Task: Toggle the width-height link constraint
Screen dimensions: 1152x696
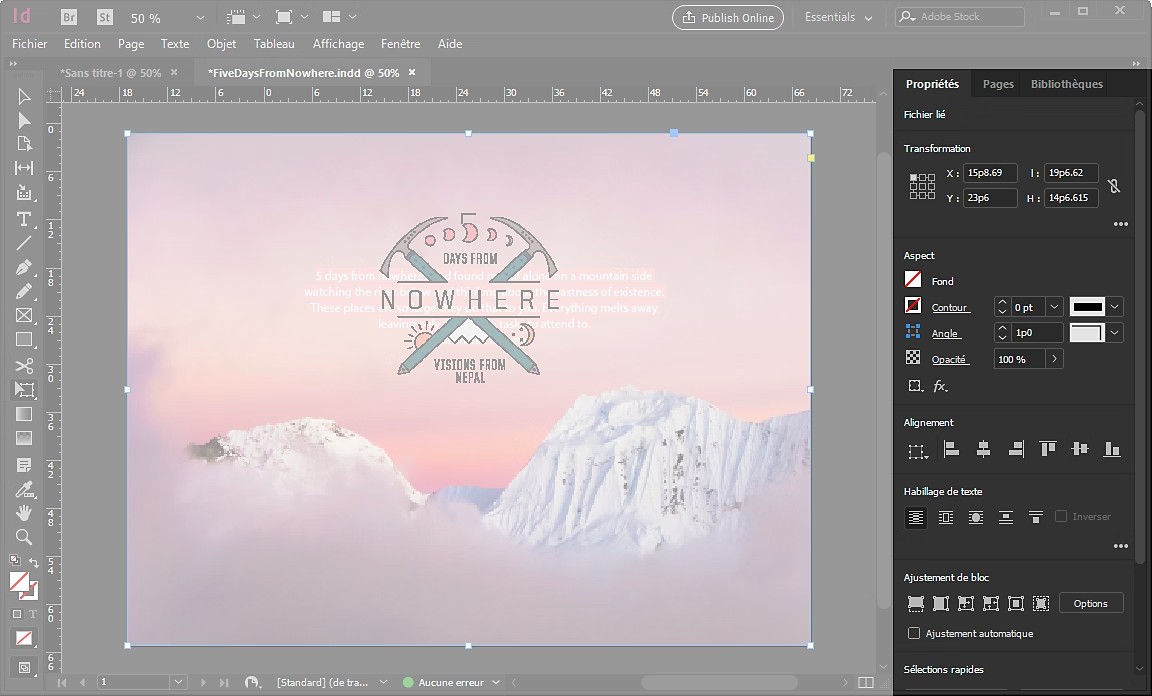Action: coord(1114,186)
